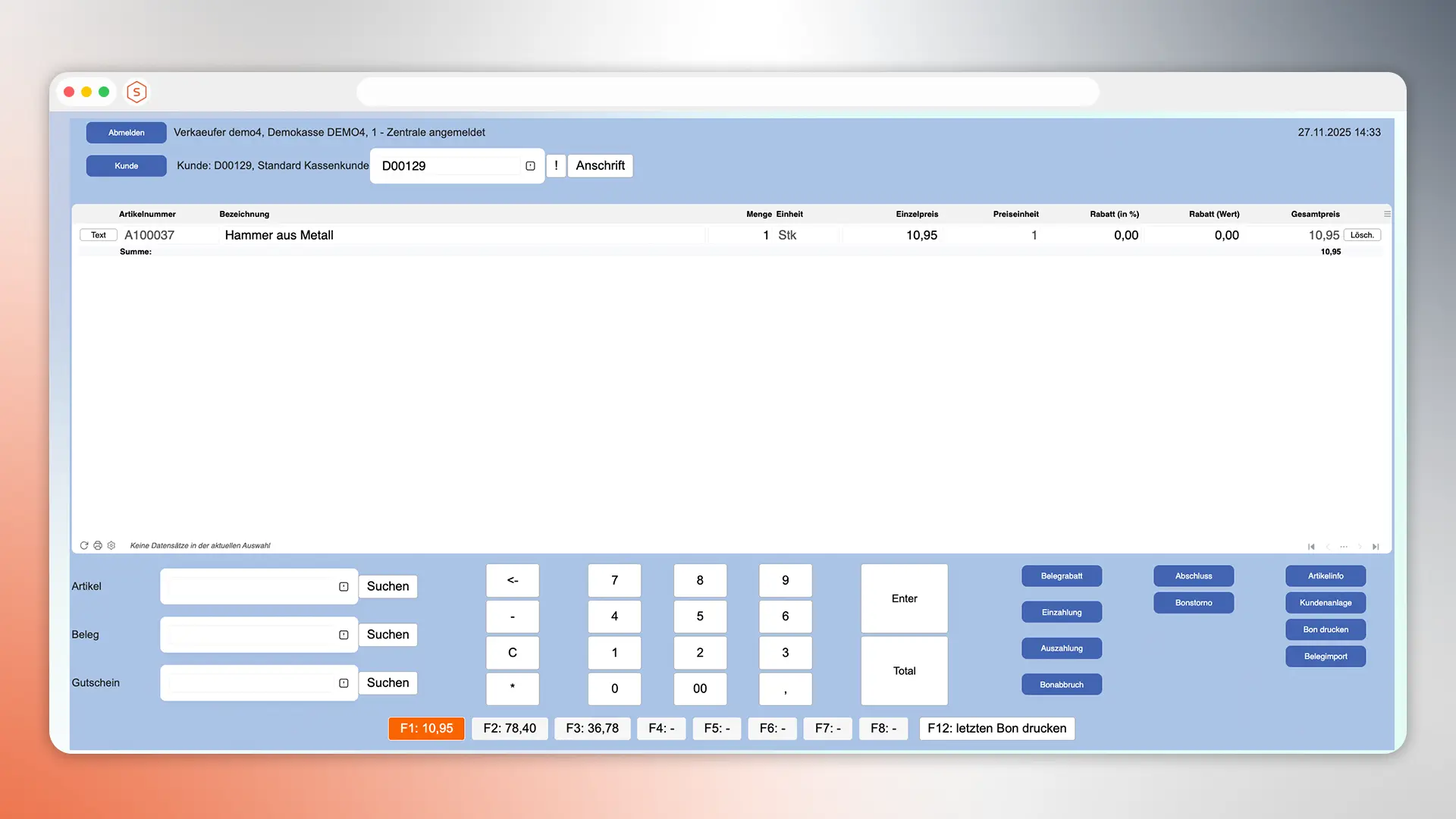Open the ellipsis page navigation icon
This screenshot has height=819, width=1456.
pyautogui.click(x=1344, y=546)
